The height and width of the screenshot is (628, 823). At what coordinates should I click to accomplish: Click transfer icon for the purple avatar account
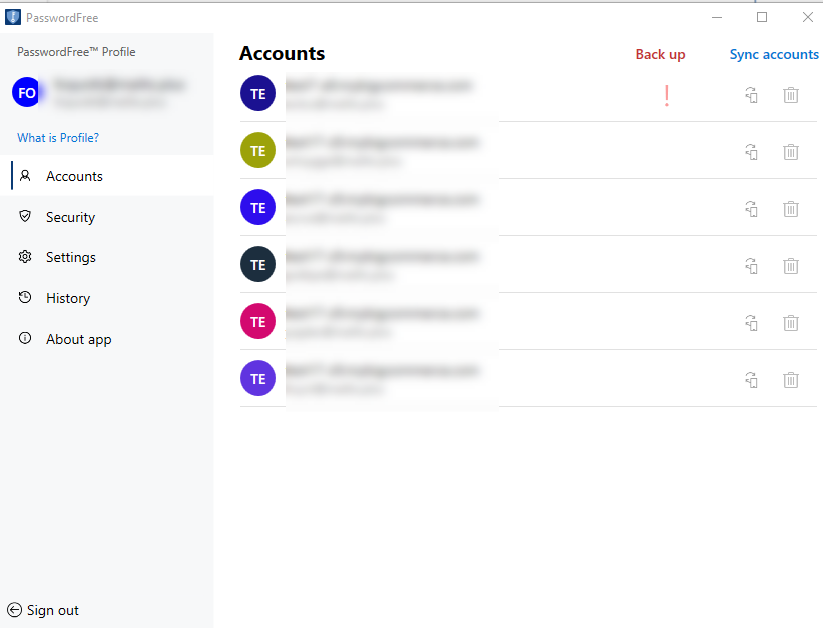coord(751,380)
